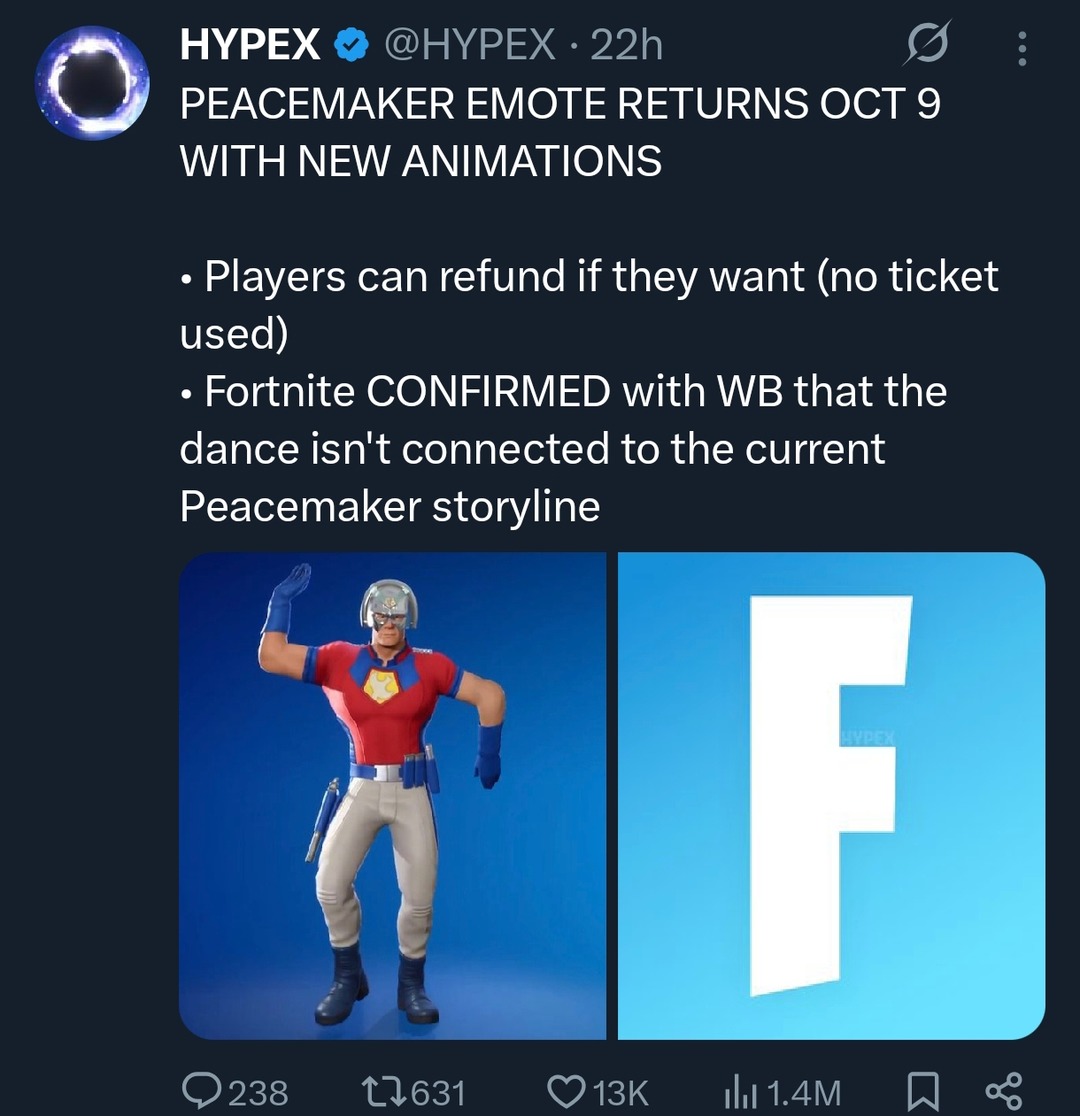
Task: Open the three-dot more options menu
Action: 1020,46
